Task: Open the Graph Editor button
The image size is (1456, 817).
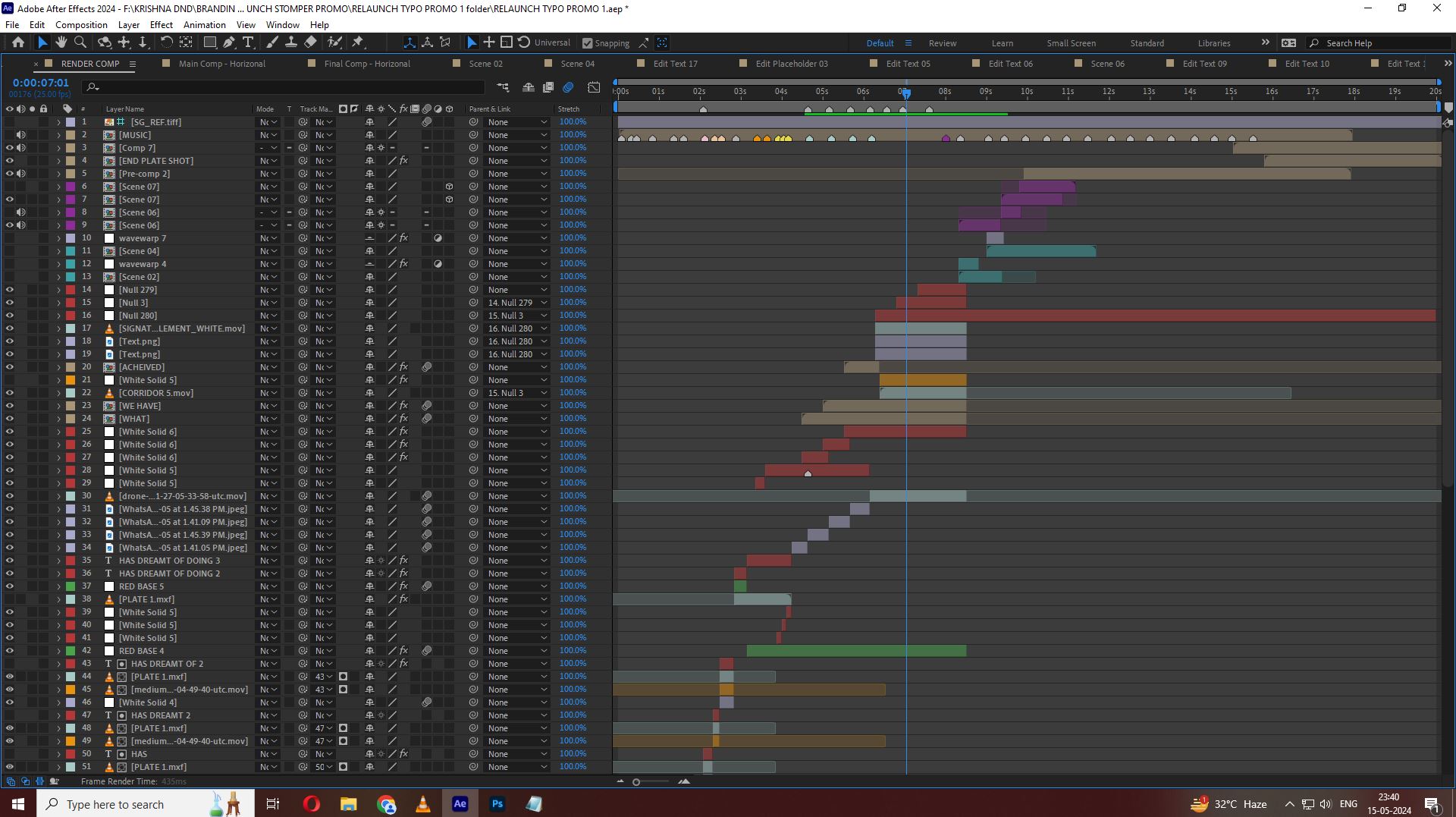Action: click(594, 87)
